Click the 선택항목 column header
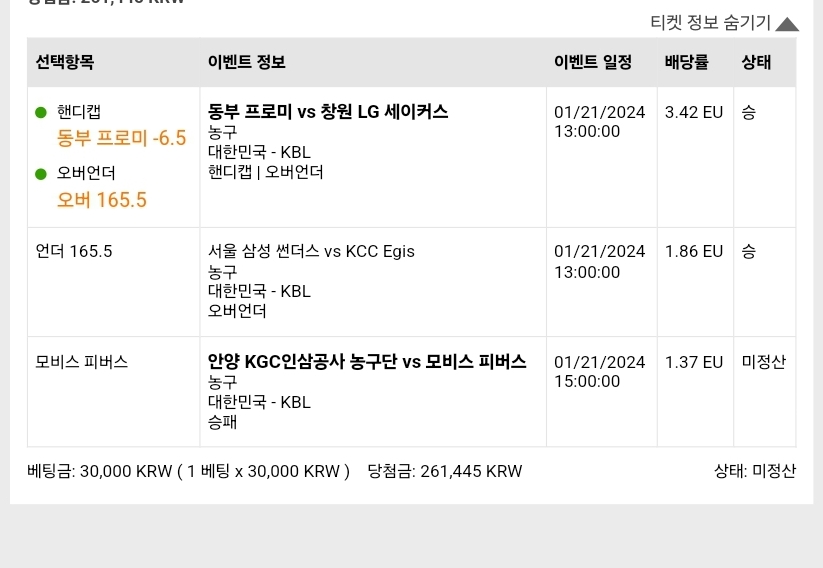 pyautogui.click(x=65, y=62)
